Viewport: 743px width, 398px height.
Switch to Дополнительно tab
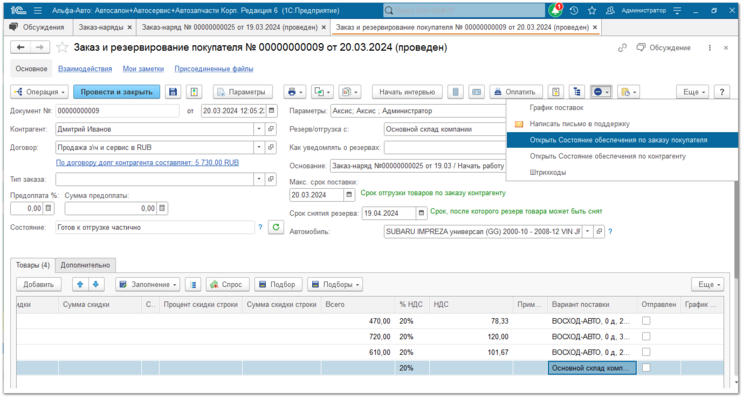pos(85,265)
